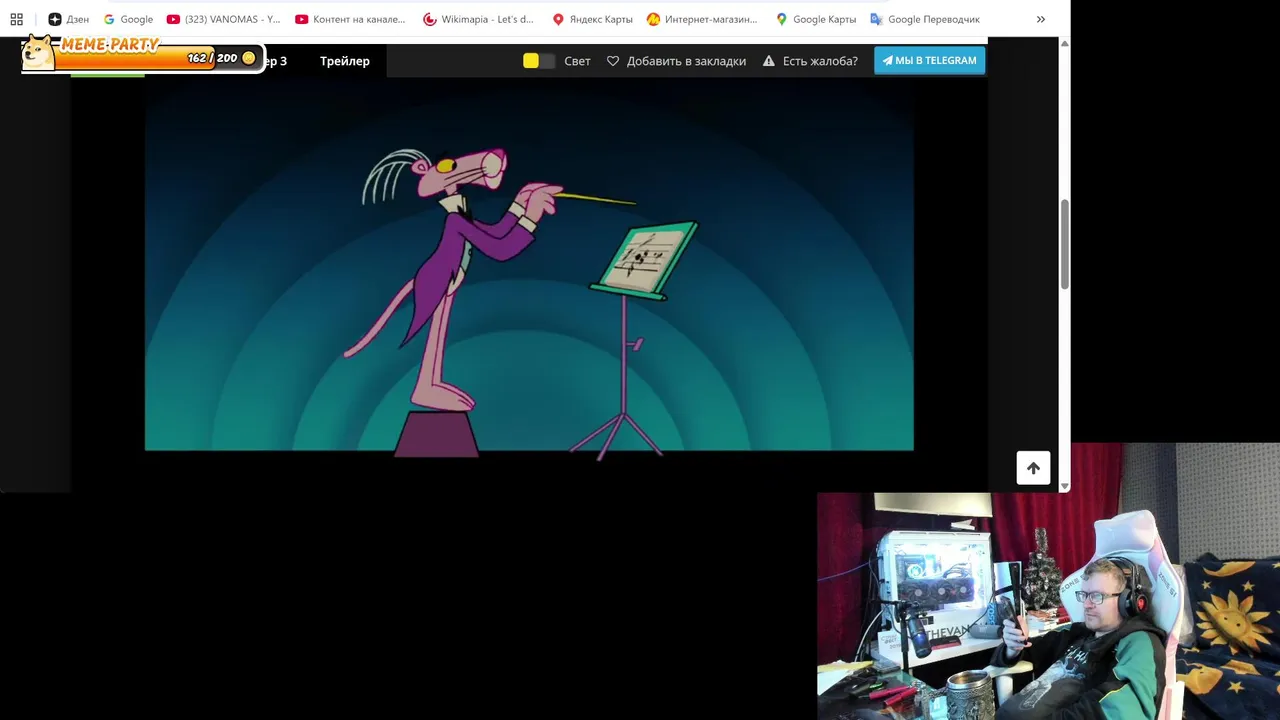The height and width of the screenshot is (720, 1280).
Task: Open the apps grid in bookmarks bar
Action: click(x=16, y=19)
